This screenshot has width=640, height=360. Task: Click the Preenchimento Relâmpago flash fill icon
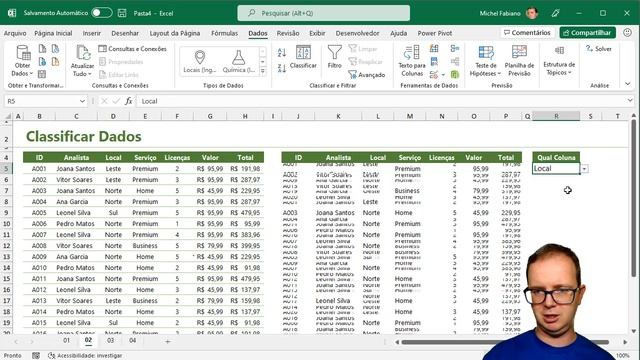coord(434,49)
